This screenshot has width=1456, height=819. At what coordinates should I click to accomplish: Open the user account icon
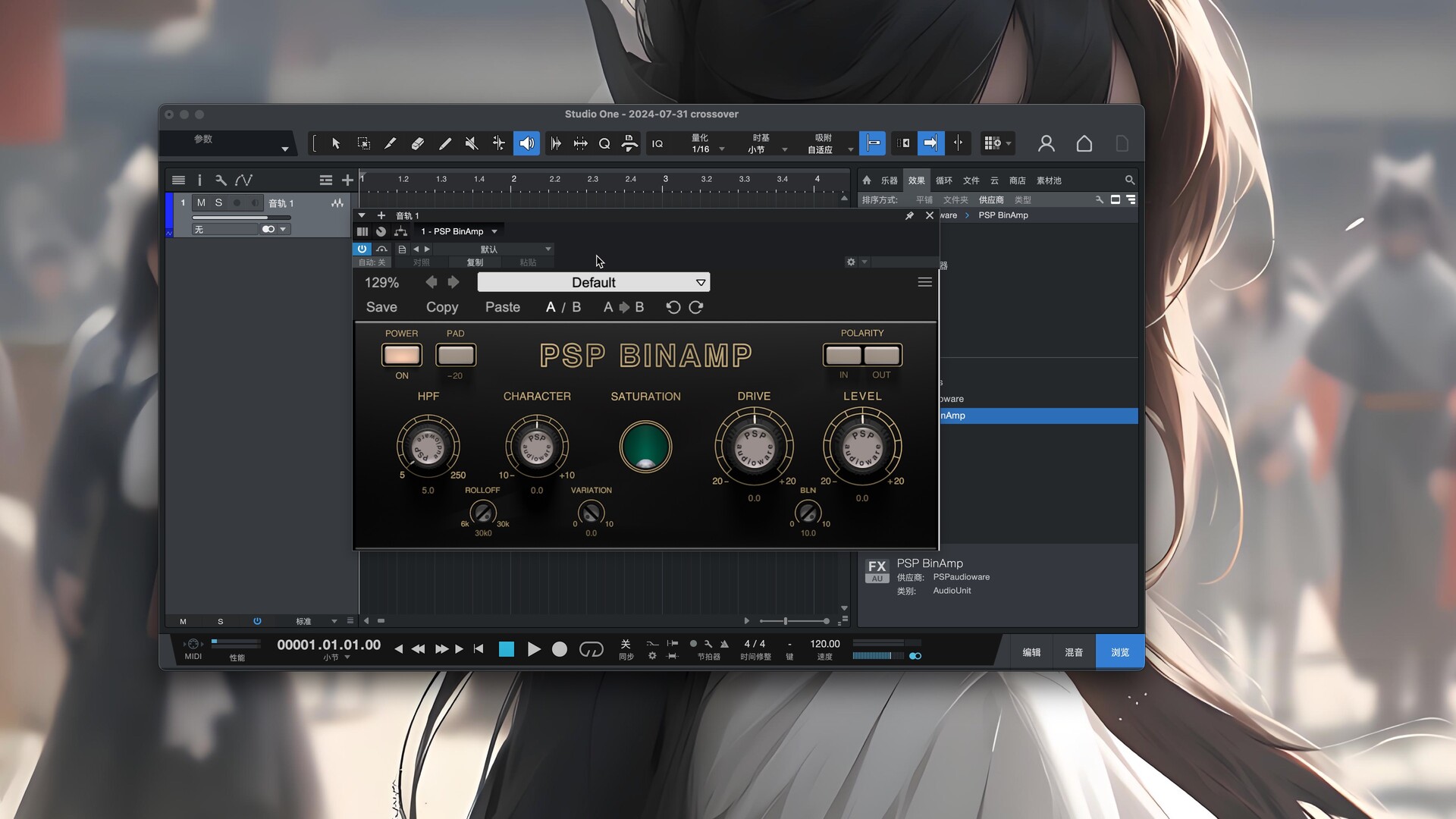(x=1046, y=143)
